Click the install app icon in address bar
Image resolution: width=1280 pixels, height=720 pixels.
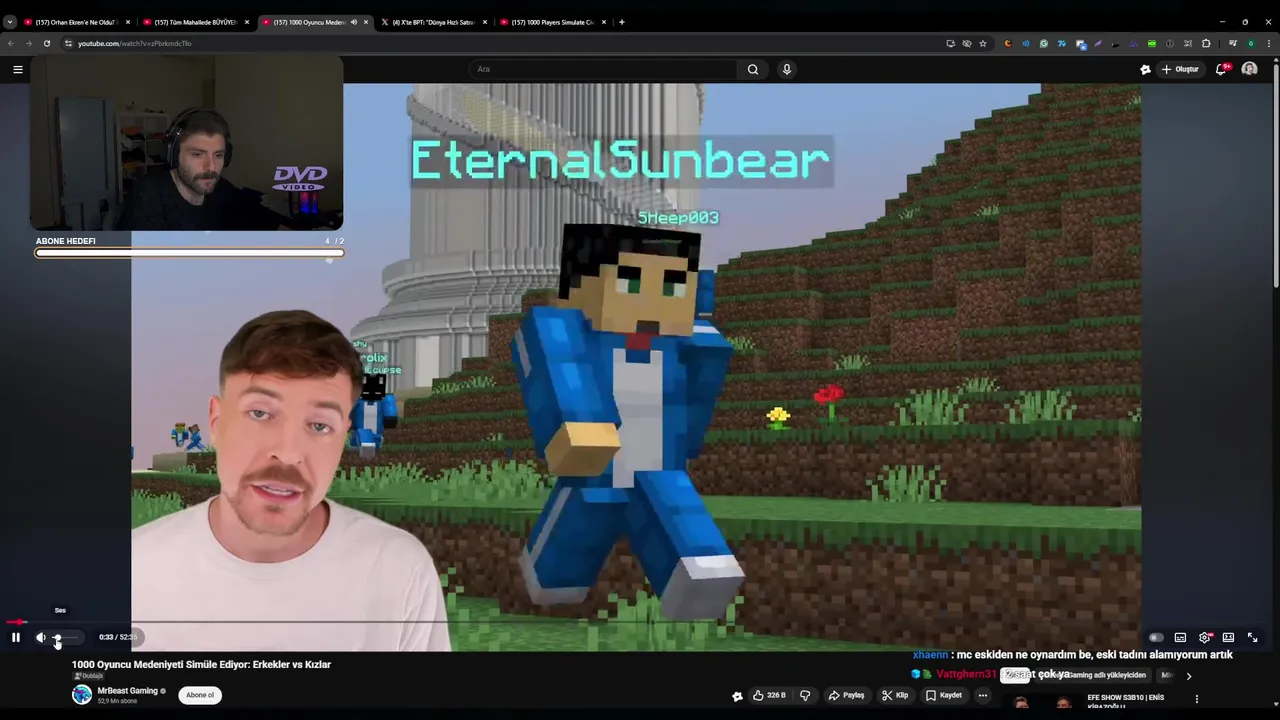pos(950,43)
